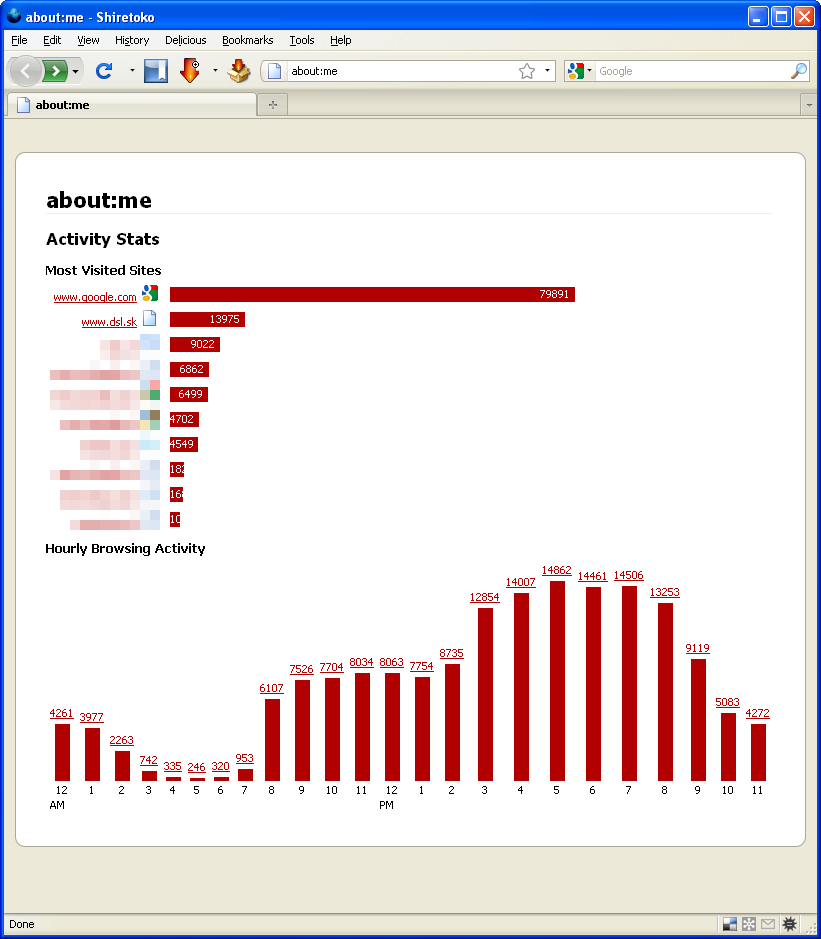The width and height of the screenshot is (821, 939).
Task: Open the Bookmarks menu
Action: 247,40
